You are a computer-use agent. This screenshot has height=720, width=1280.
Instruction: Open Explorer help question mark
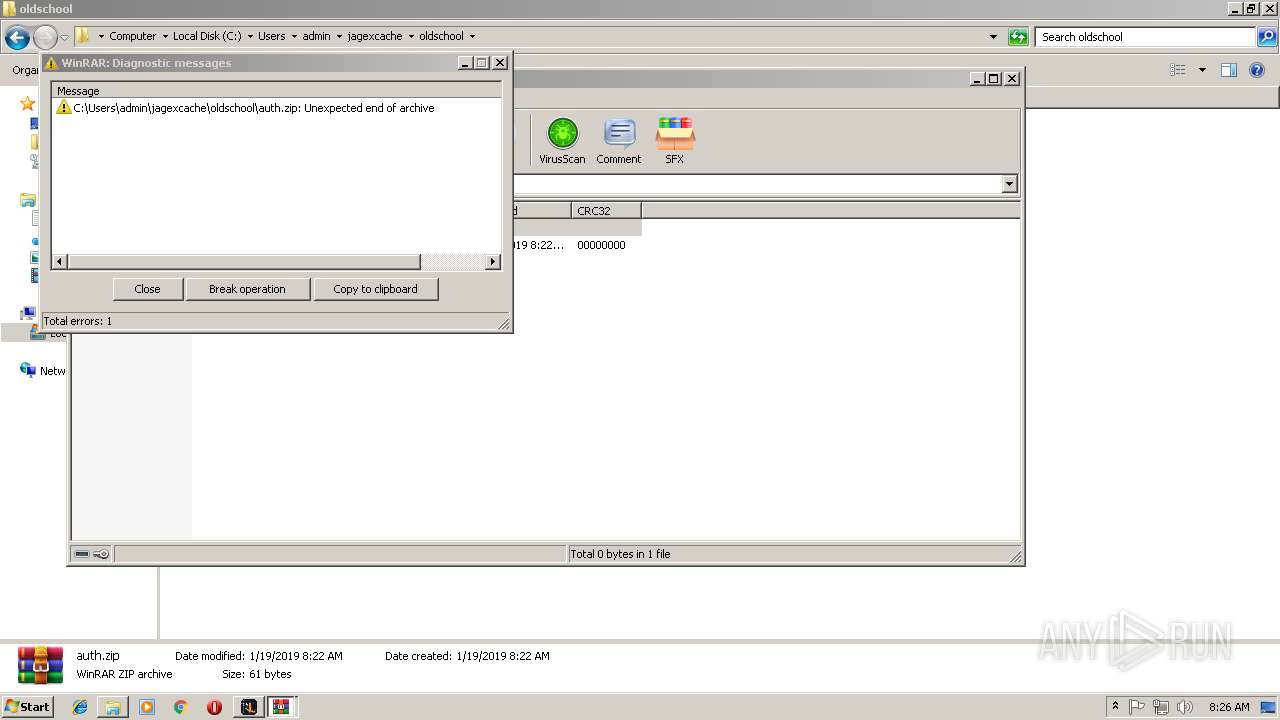tap(1257, 70)
